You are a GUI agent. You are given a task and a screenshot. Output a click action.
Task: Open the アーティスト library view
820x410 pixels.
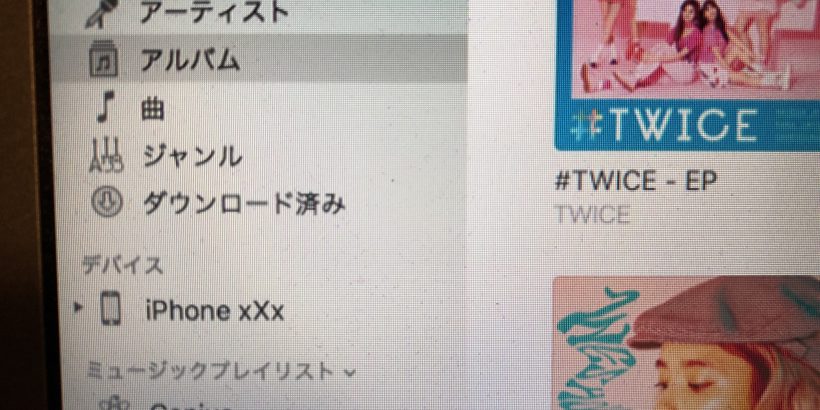click(x=214, y=12)
